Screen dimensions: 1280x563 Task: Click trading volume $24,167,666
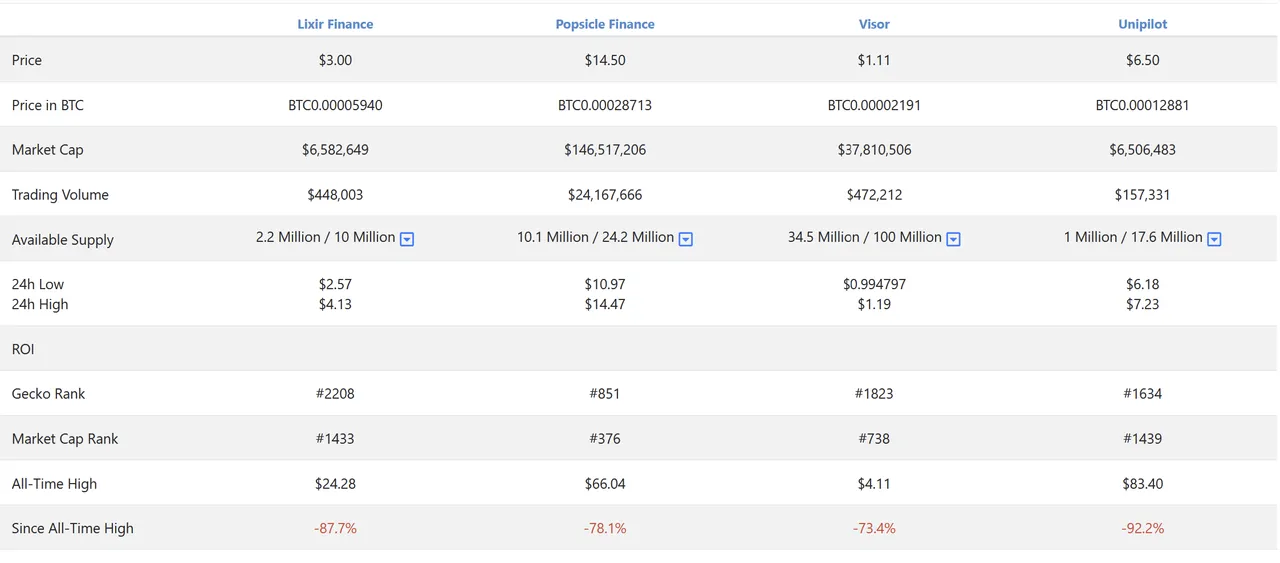605,195
